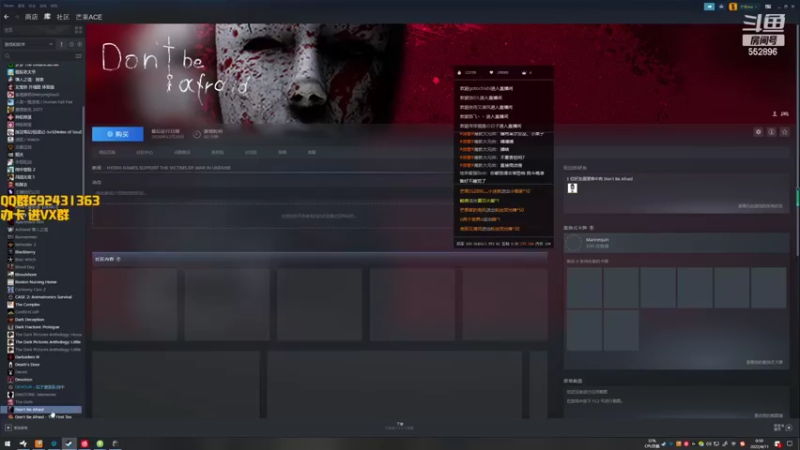Viewport: 800px width, 450px height.
Task: Click the Steam icon in the taskbar
Action: (69, 444)
